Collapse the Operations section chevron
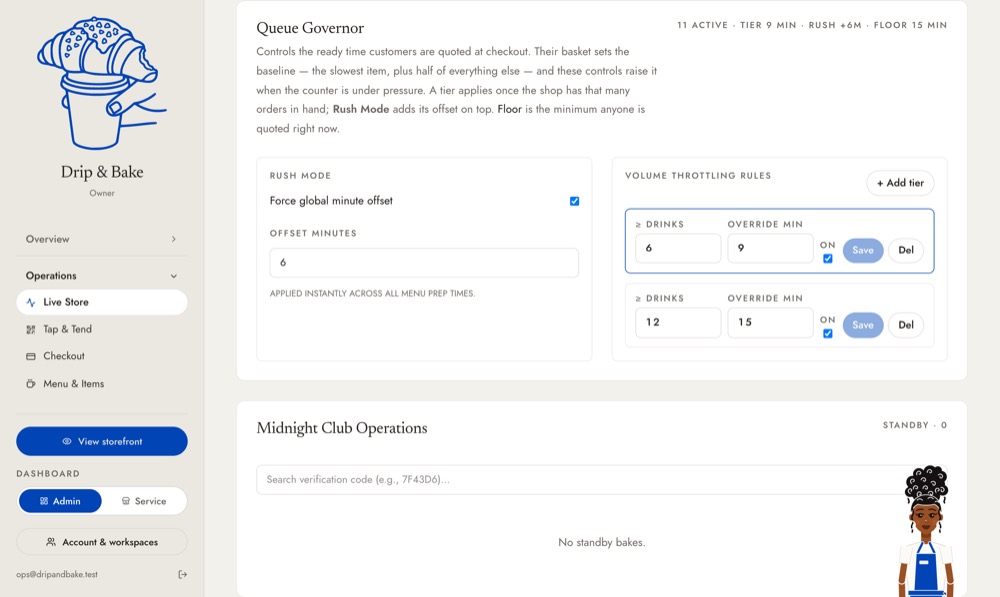 click(x=173, y=276)
